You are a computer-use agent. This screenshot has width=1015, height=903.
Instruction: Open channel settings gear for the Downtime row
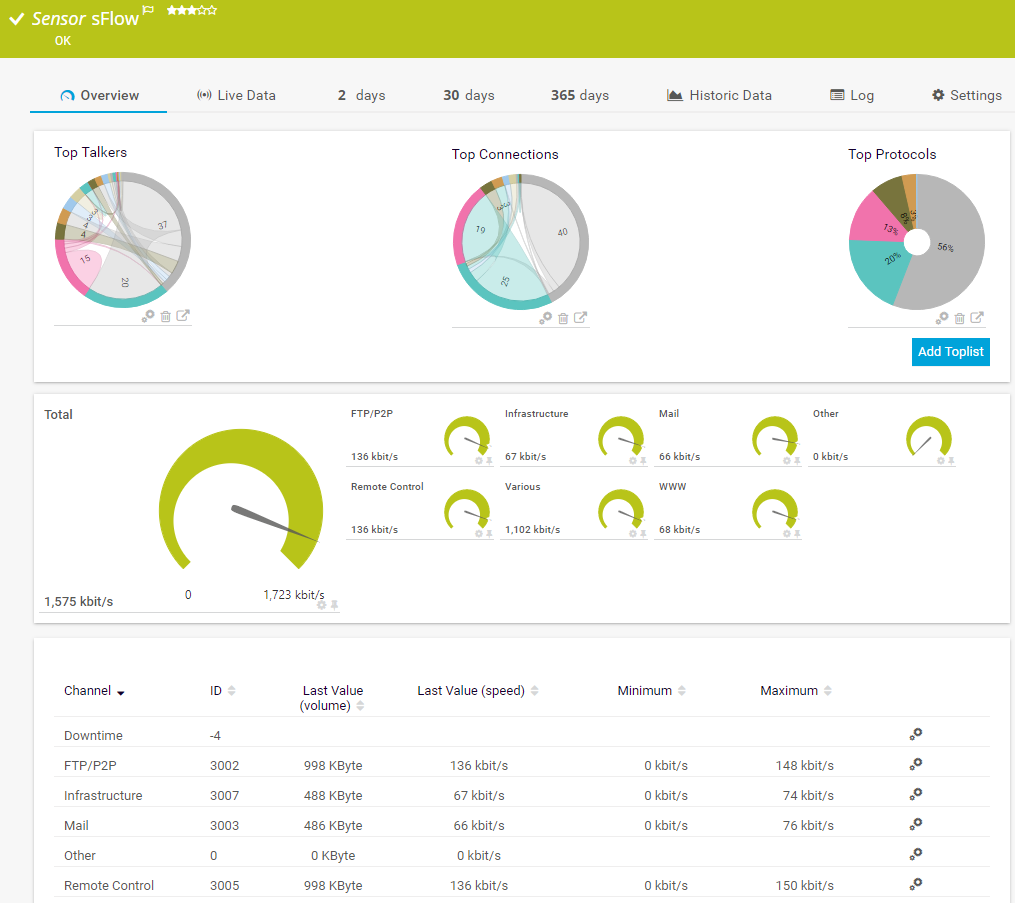click(915, 735)
